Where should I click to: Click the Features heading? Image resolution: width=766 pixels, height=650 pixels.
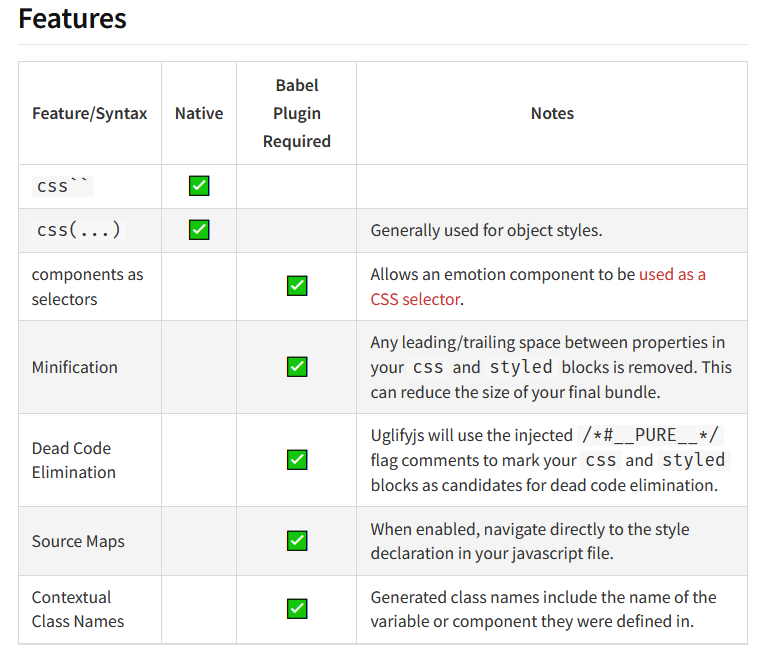[73, 19]
